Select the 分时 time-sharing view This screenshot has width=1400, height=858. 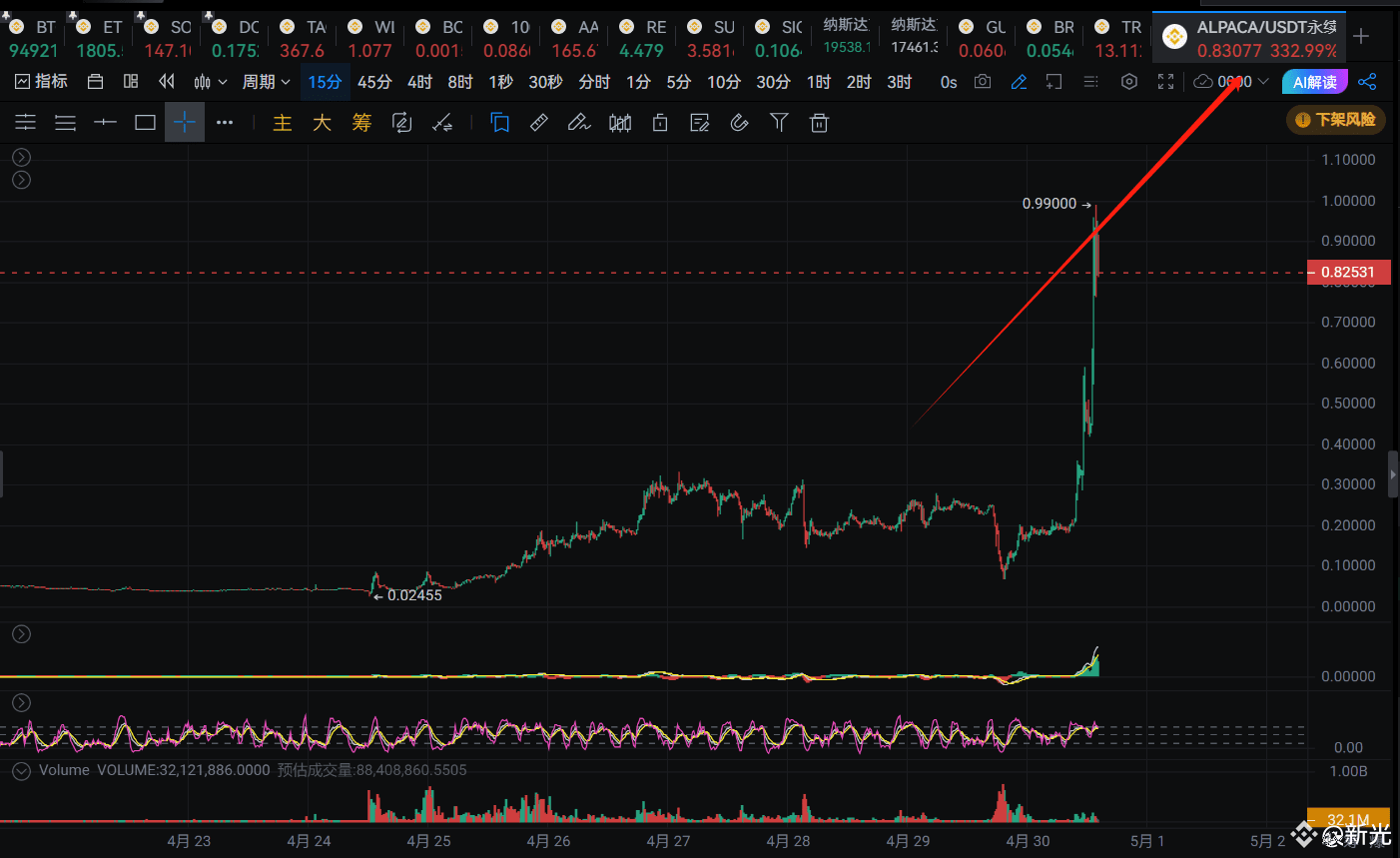click(x=594, y=82)
